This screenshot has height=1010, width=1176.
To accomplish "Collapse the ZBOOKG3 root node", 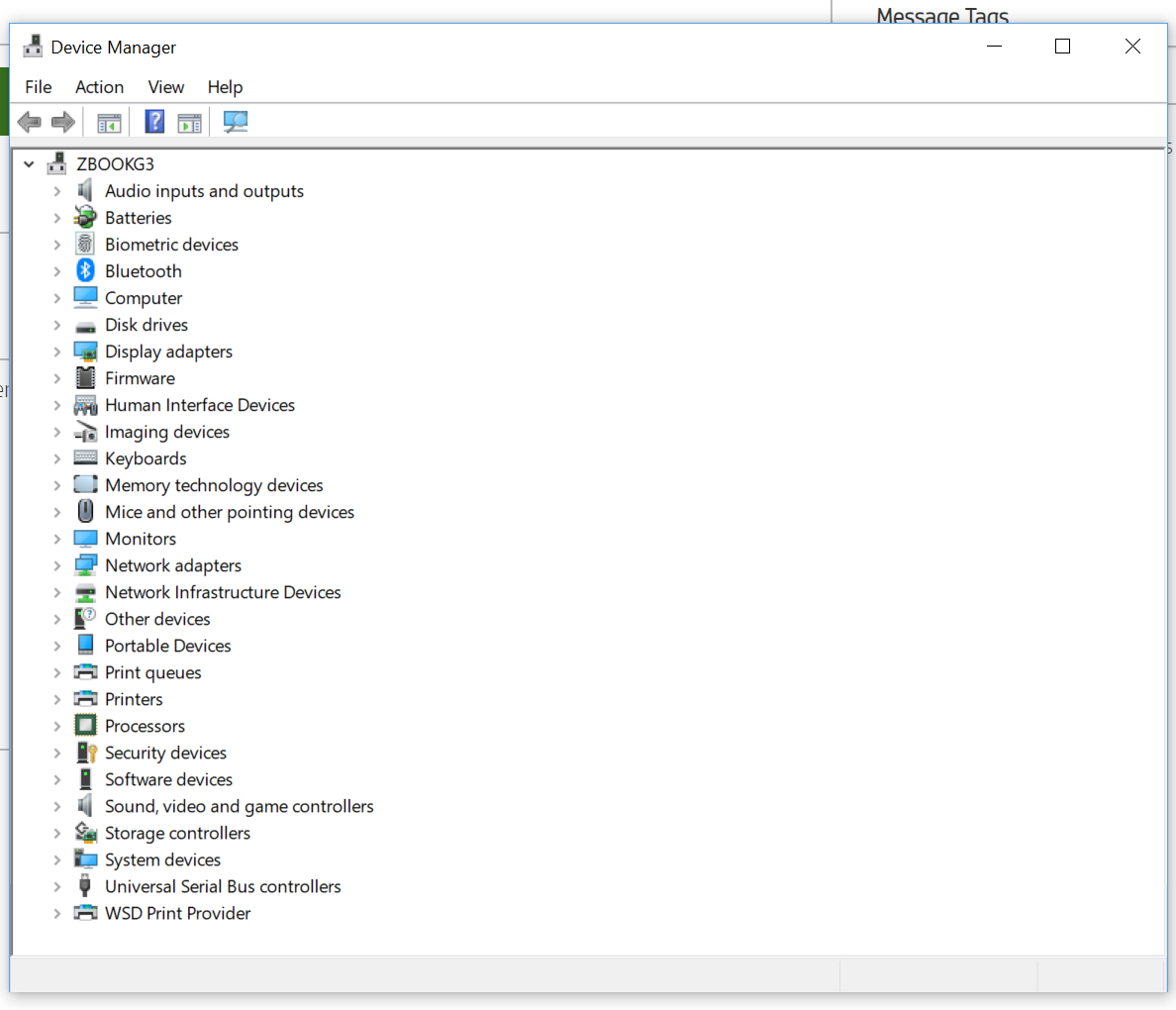I will coord(28,163).
